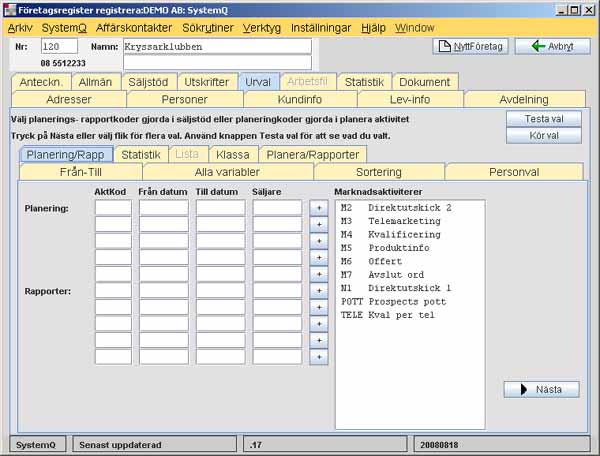Image resolution: width=600 pixels, height=456 pixels.
Task: Open the Lev-info tab
Action: click(410, 99)
